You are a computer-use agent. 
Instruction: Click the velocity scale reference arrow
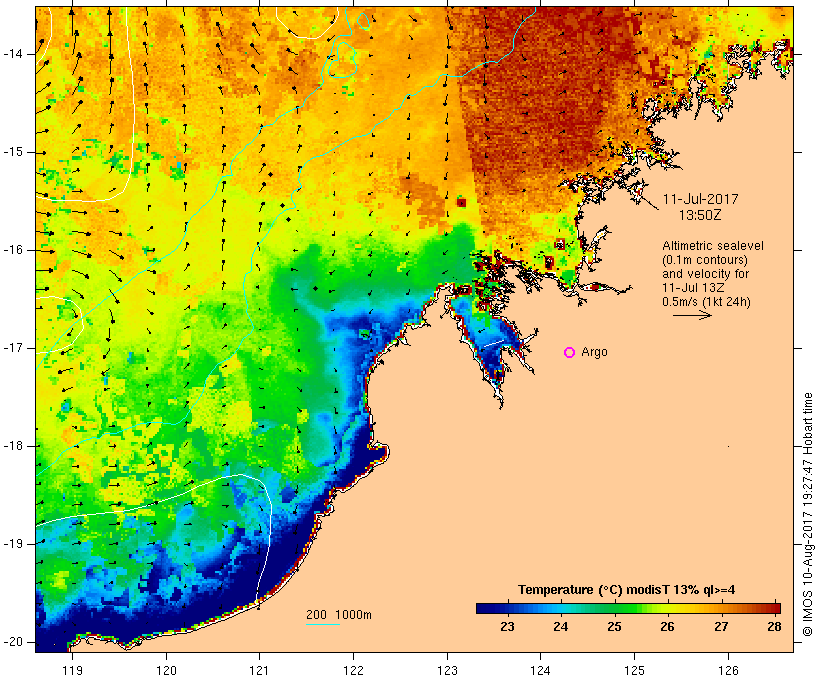tap(692, 315)
